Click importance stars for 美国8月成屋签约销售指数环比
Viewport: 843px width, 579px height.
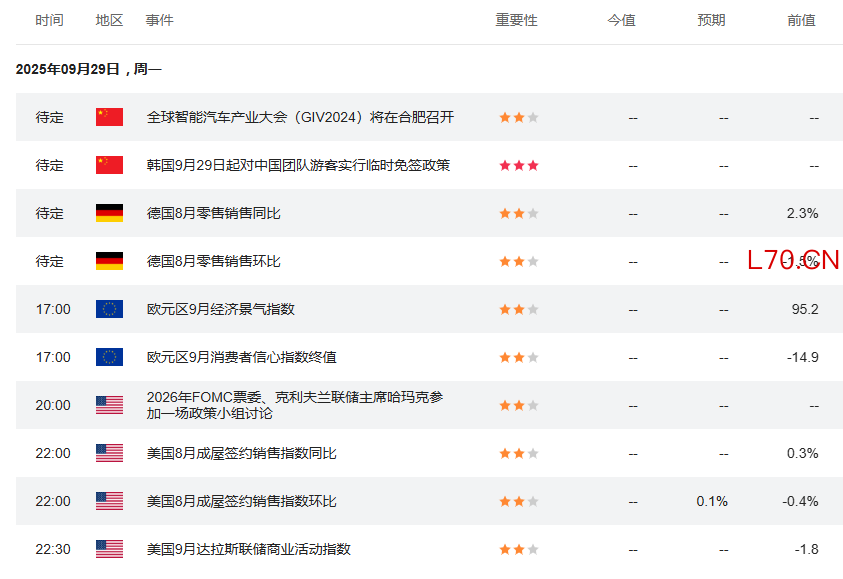click(x=519, y=501)
